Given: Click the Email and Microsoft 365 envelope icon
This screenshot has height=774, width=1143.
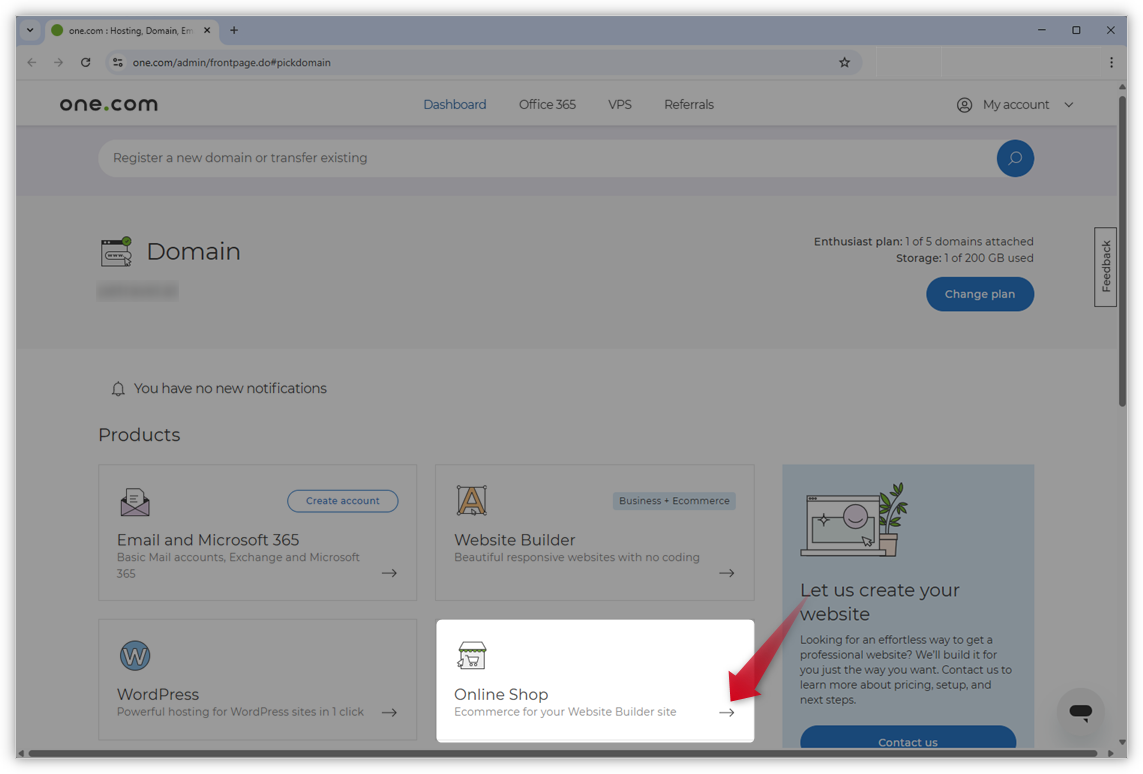Looking at the screenshot, I should point(135,502).
